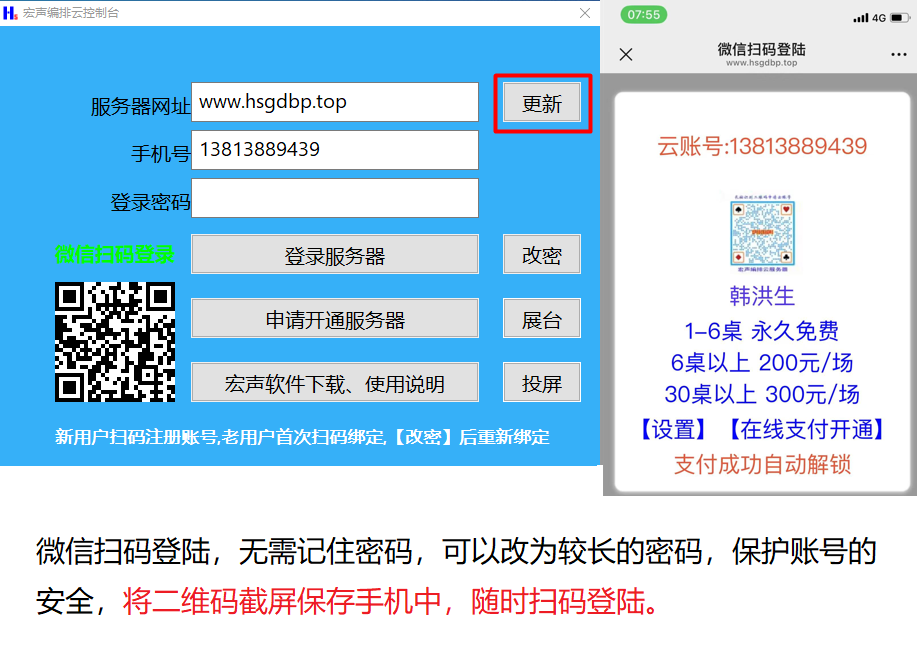Close the 宏声编排云控制台 window
Screen dimensions: 917x649
pyautogui.click(x=585, y=13)
